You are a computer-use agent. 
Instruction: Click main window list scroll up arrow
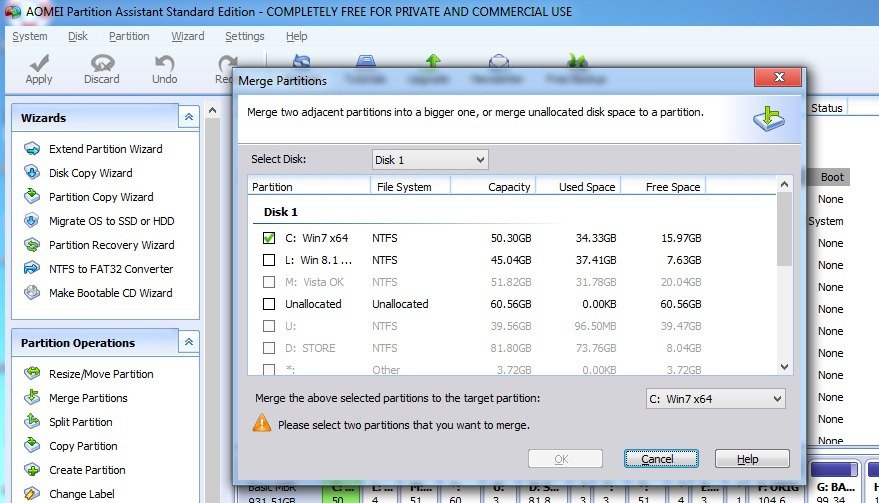click(x=212, y=110)
